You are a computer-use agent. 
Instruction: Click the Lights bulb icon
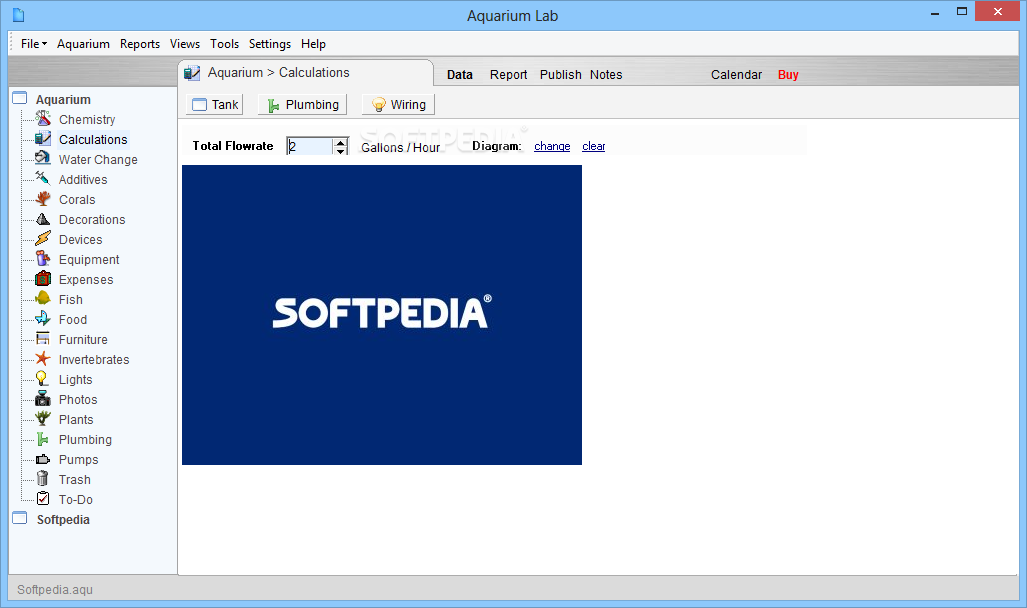(x=43, y=379)
